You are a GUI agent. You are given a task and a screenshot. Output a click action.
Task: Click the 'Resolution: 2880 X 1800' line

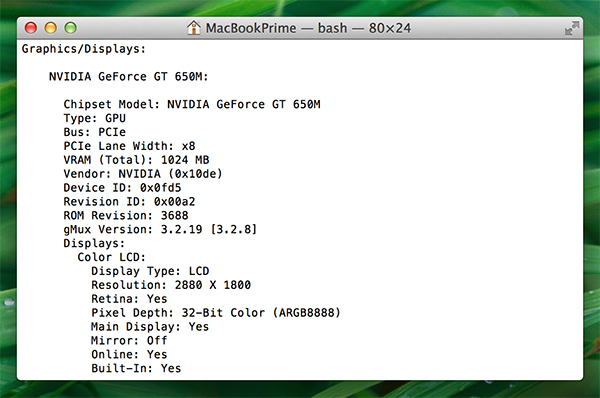(x=171, y=285)
